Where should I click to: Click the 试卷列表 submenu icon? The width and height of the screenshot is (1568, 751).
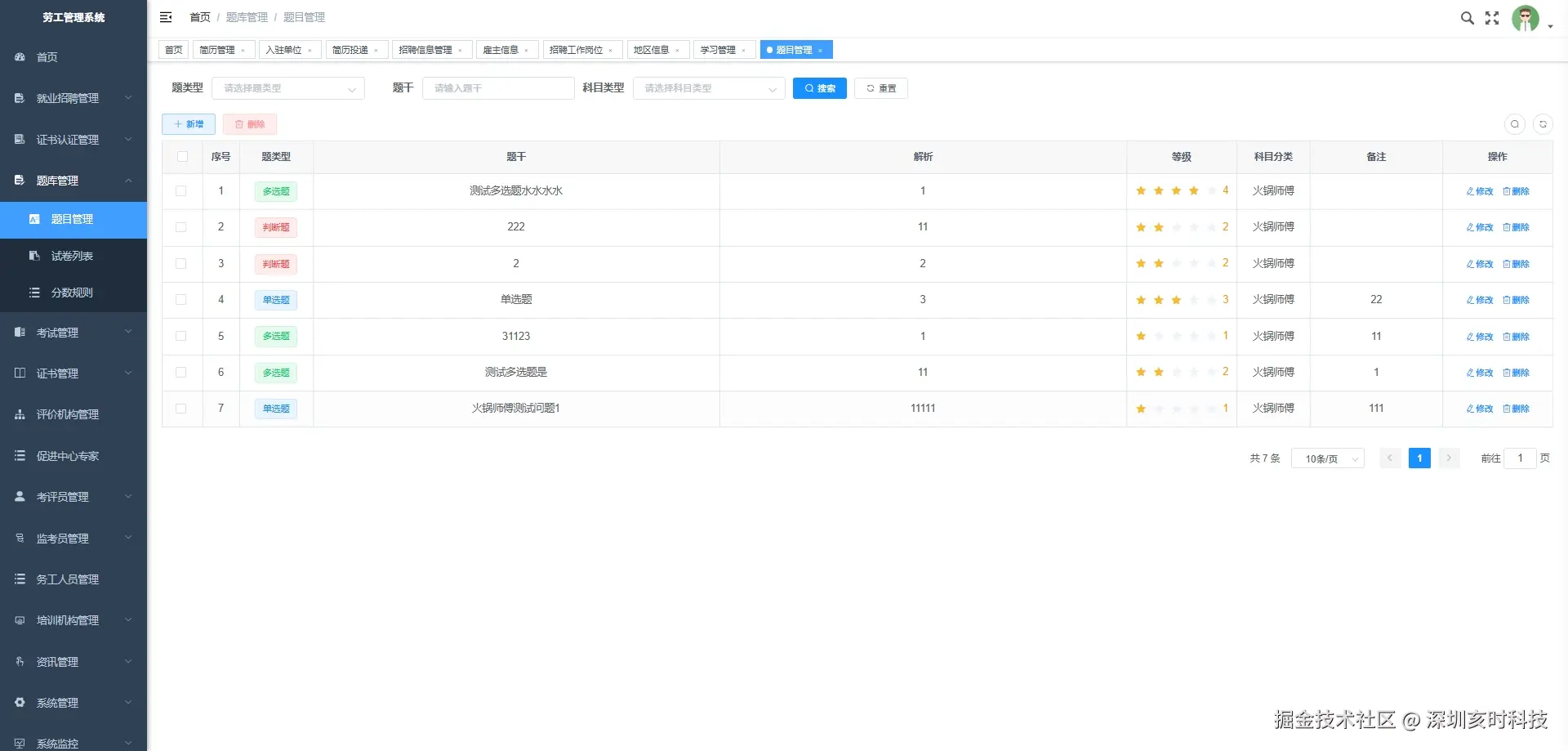click(34, 256)
